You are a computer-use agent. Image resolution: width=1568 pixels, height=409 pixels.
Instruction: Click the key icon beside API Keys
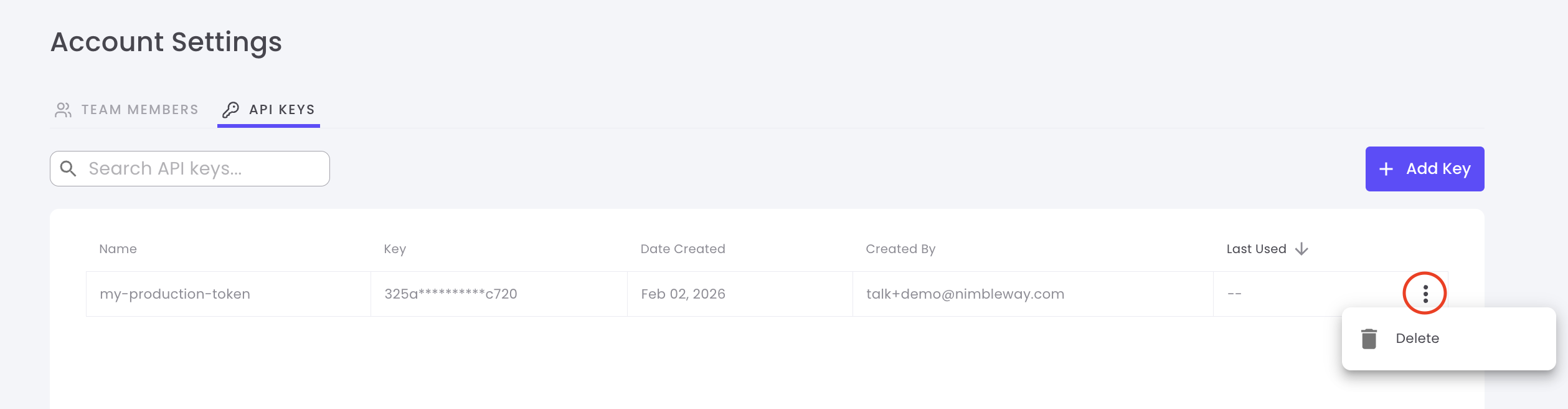pos(230,110)
